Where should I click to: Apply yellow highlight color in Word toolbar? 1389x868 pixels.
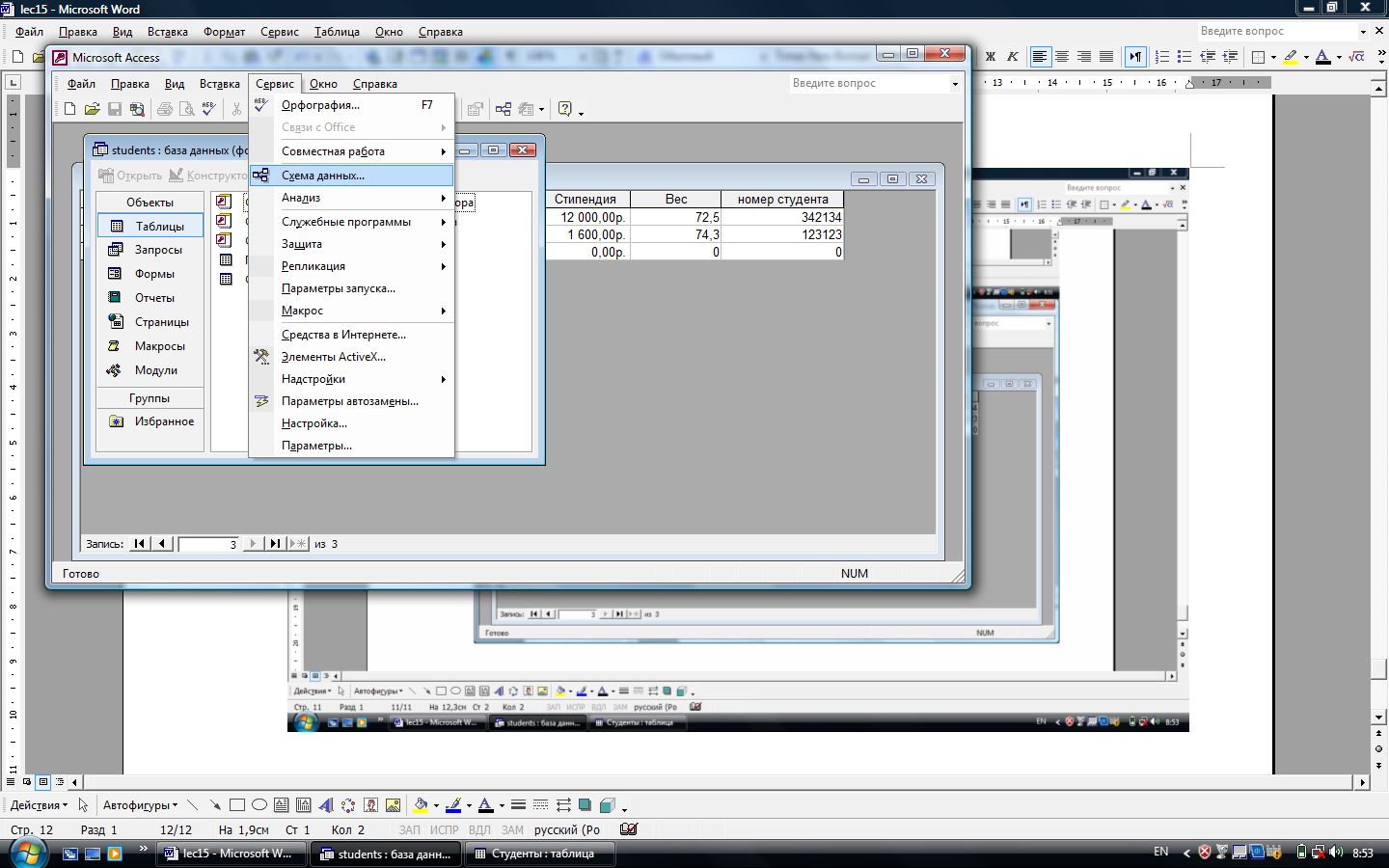[x=1291, y=57]
